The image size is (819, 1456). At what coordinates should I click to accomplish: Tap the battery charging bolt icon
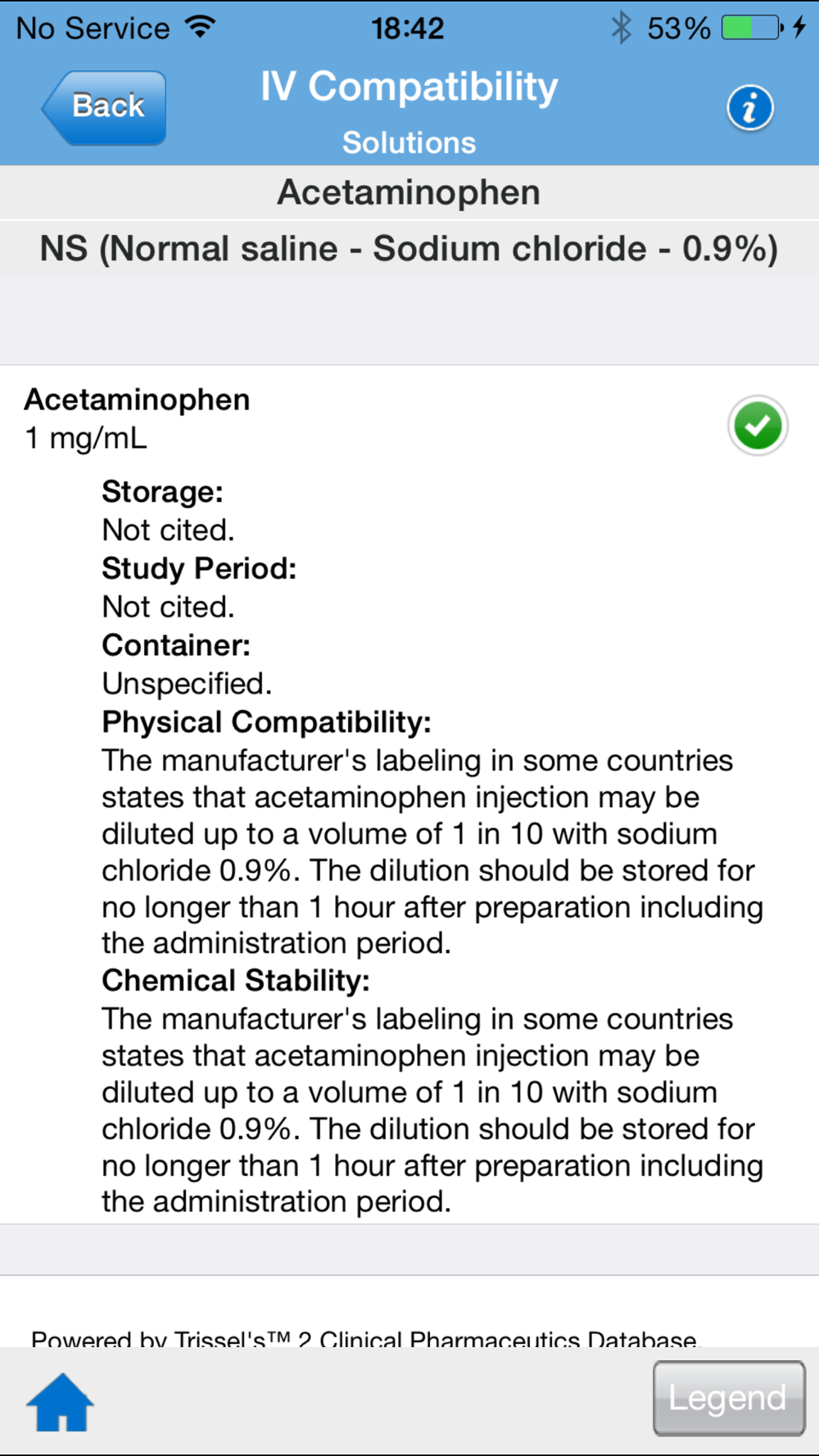[x=799, y=28]
